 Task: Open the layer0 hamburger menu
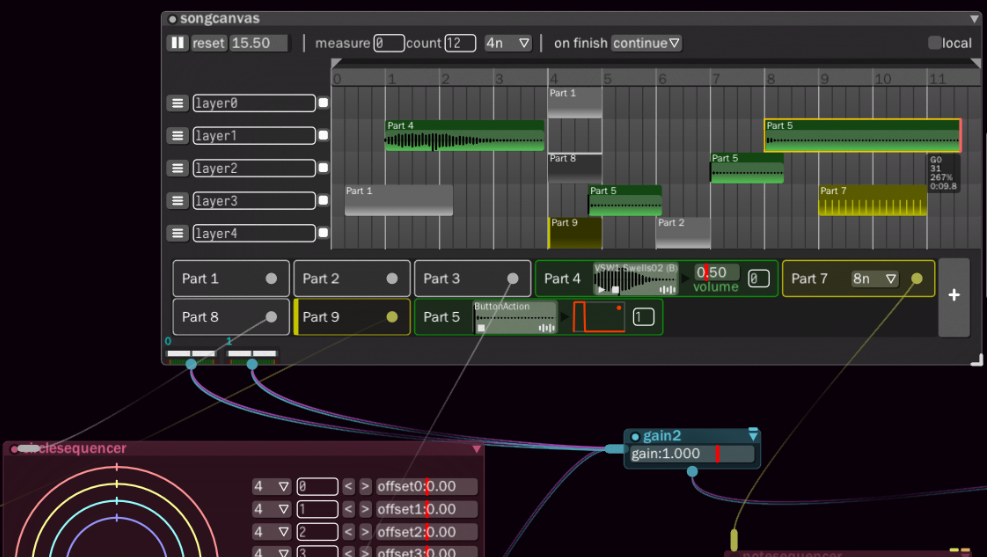(x=178, y=103)
